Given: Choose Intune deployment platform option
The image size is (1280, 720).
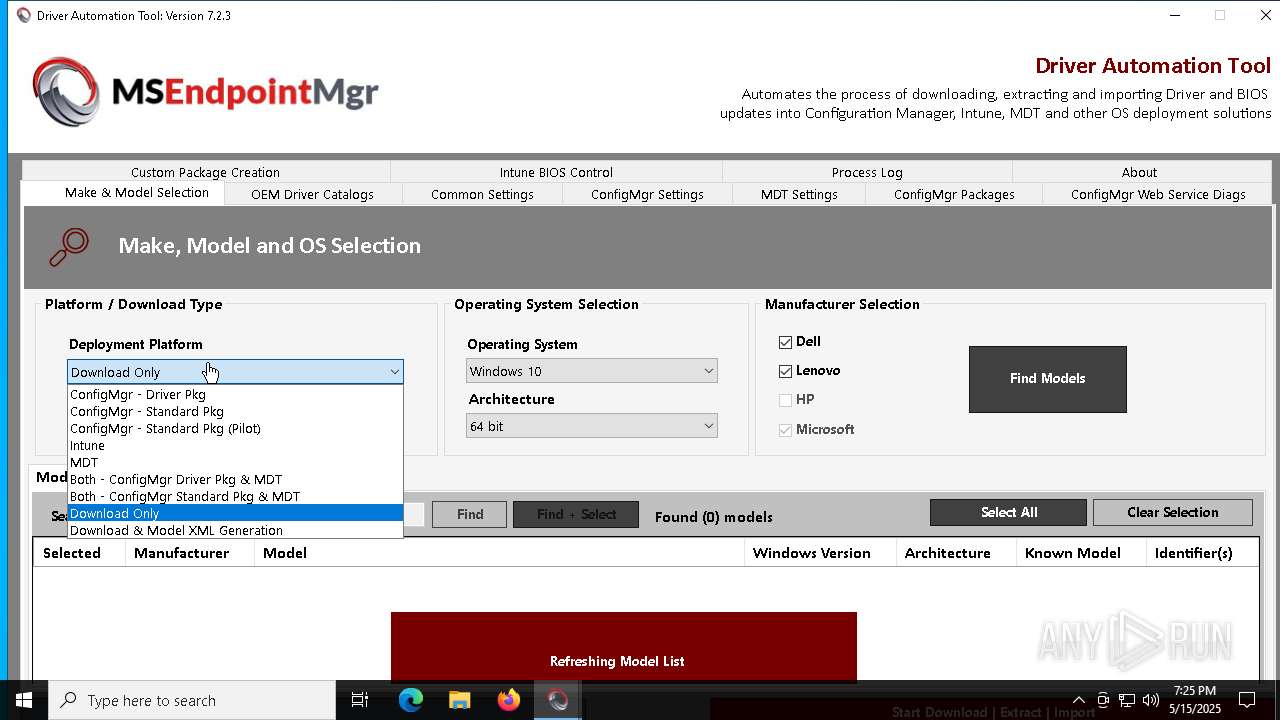Looking at the screenshot, I should click(235, 445).
